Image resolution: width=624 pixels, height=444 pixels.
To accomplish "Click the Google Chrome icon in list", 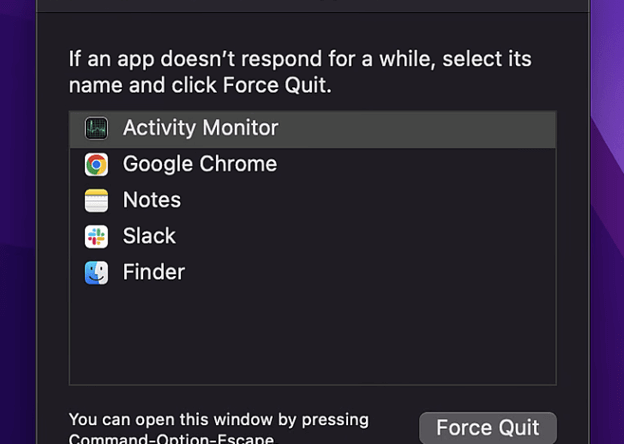I will [x=96, y=164].
